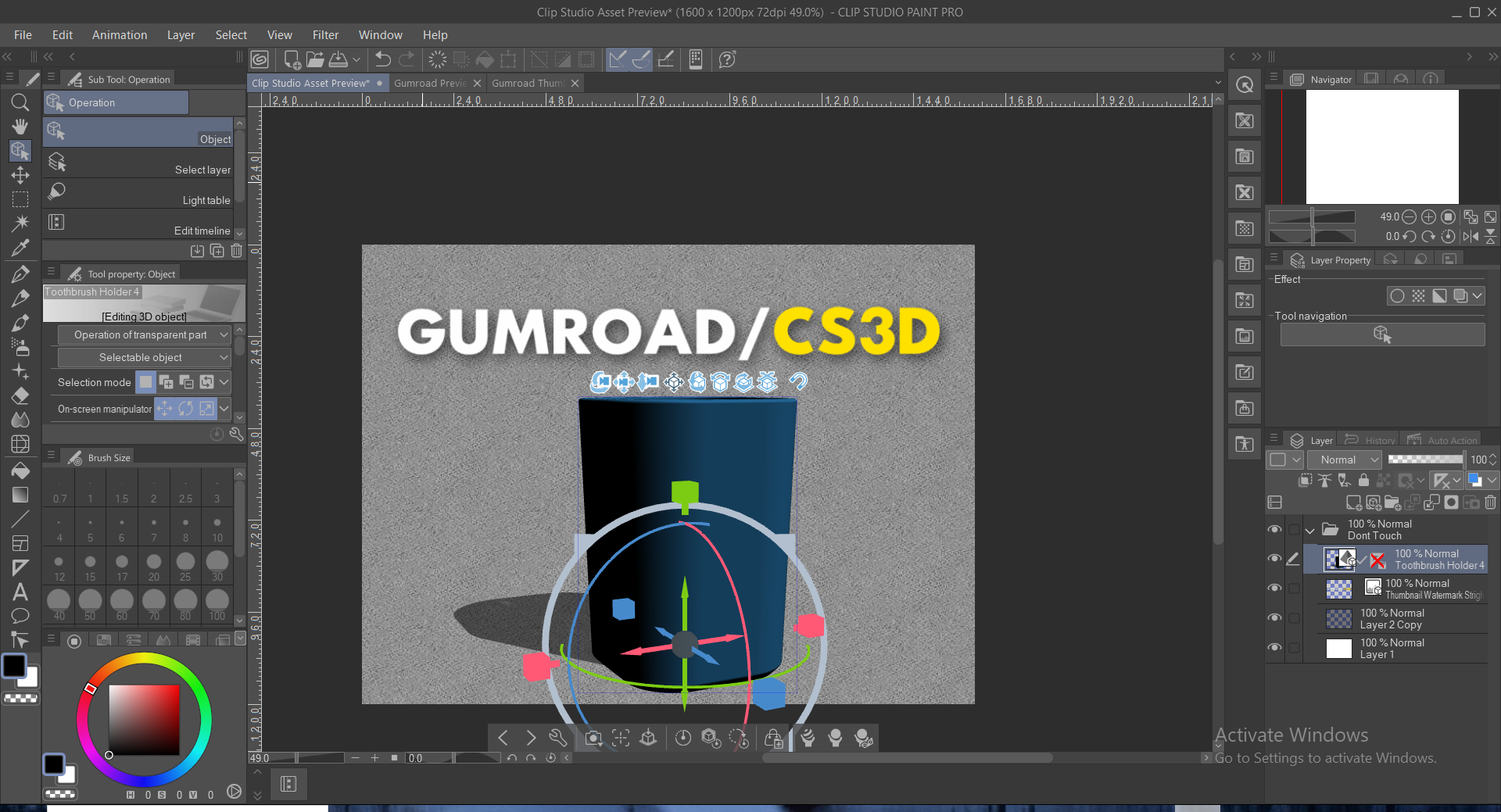Select the Balloon tool
The width and height of the screenshot is (1501, 812).
coord(20,616)
